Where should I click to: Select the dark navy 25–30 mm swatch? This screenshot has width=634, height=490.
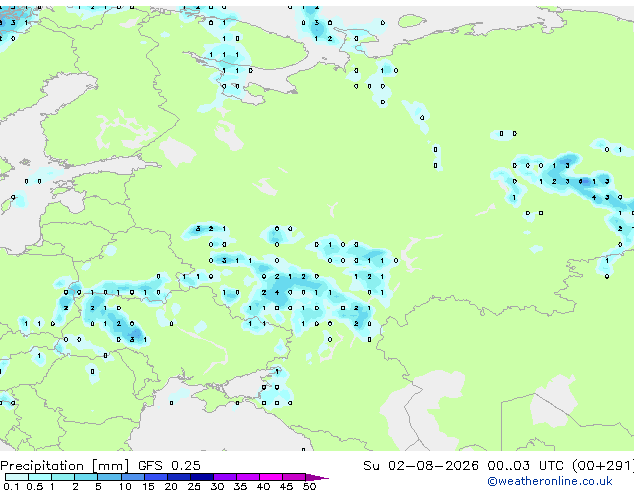click(x=202, y=477)
